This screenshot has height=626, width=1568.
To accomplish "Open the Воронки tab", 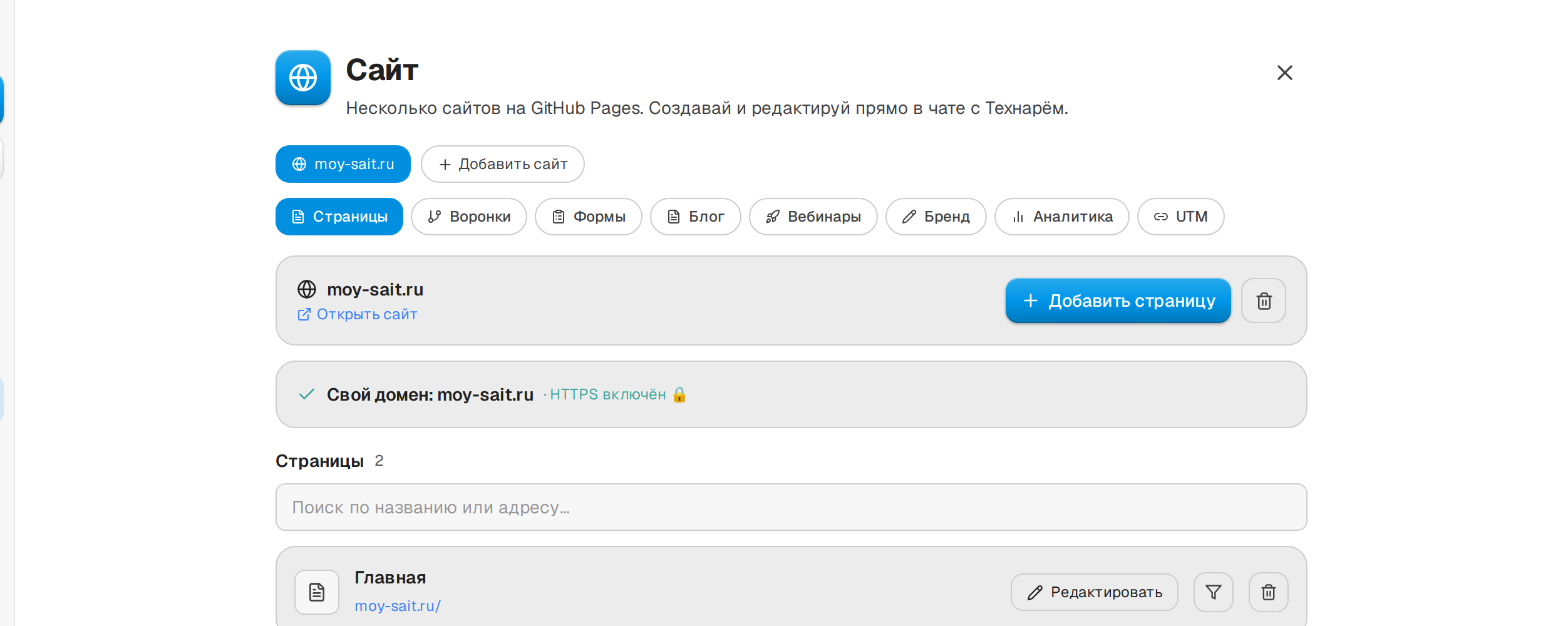I will [469, 217].
